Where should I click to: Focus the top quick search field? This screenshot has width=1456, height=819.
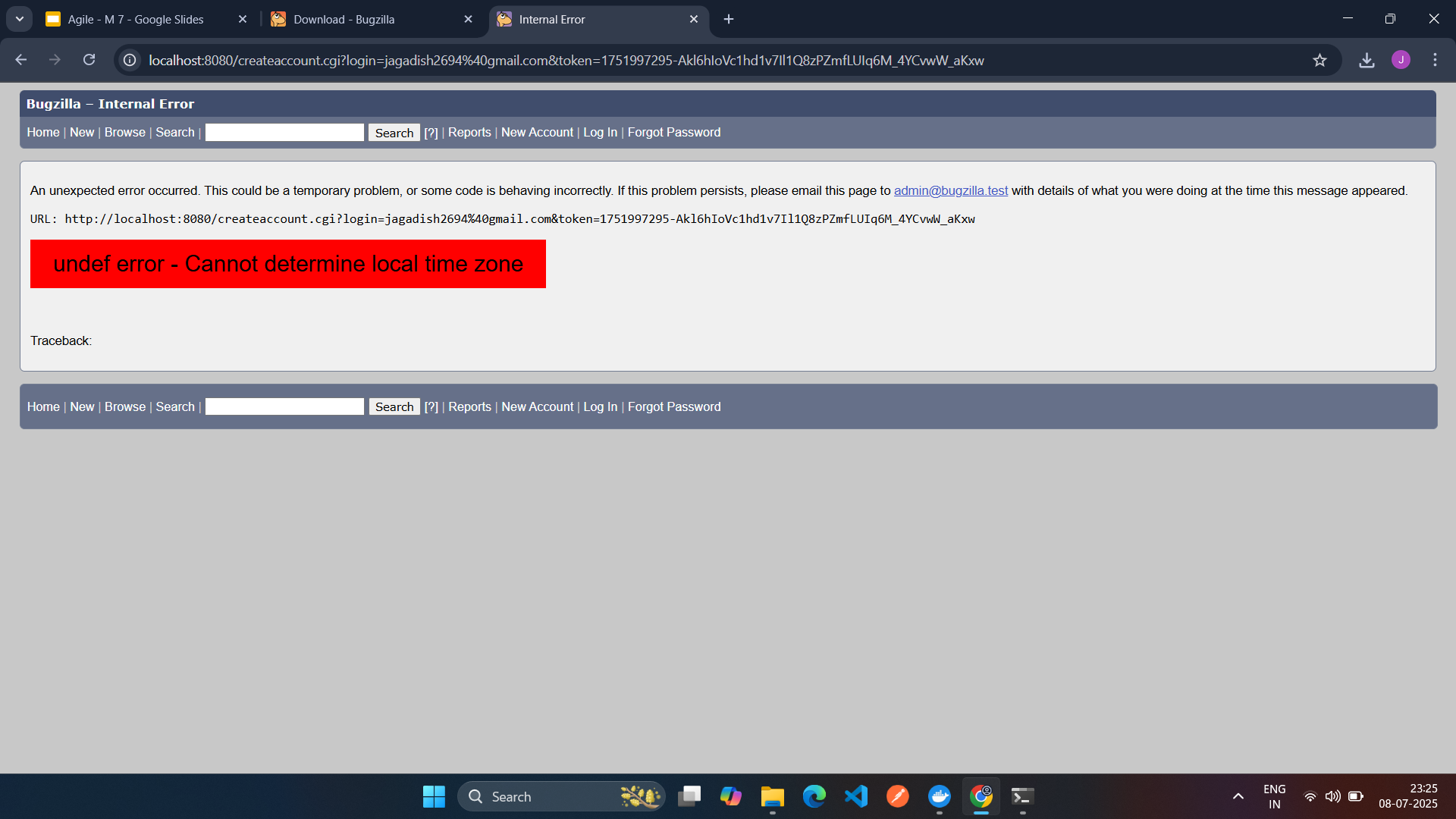coord(284,132)
